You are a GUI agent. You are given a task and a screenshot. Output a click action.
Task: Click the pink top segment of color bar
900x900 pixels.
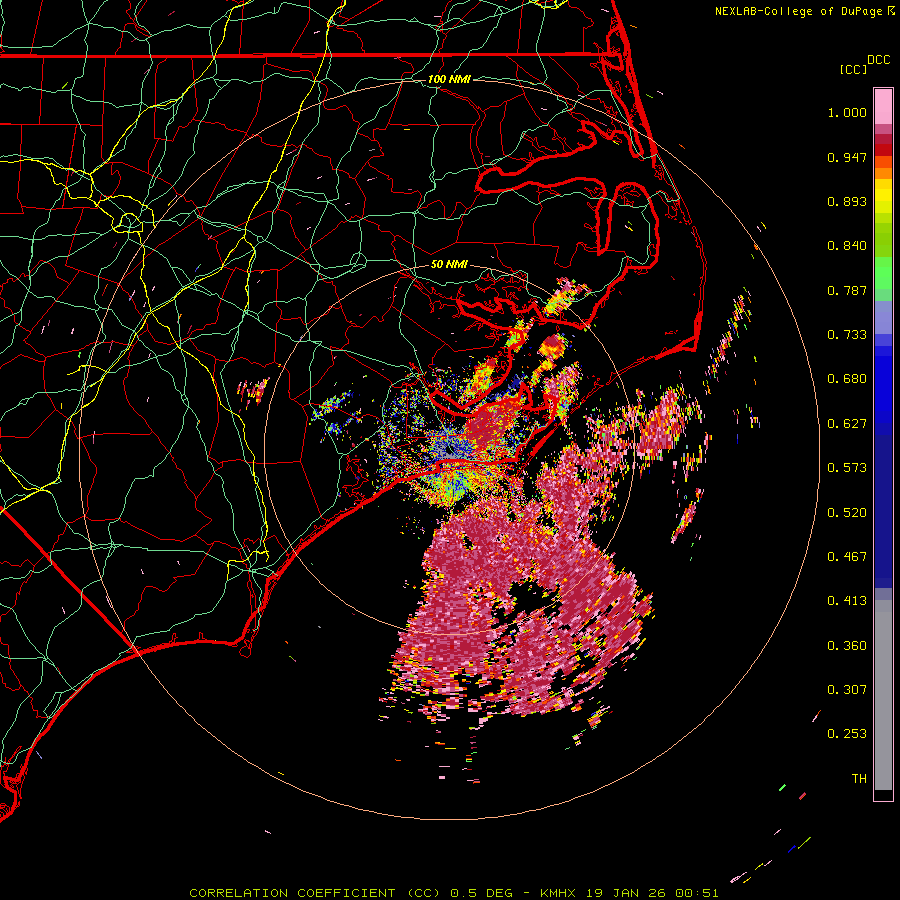pos(883,107)
